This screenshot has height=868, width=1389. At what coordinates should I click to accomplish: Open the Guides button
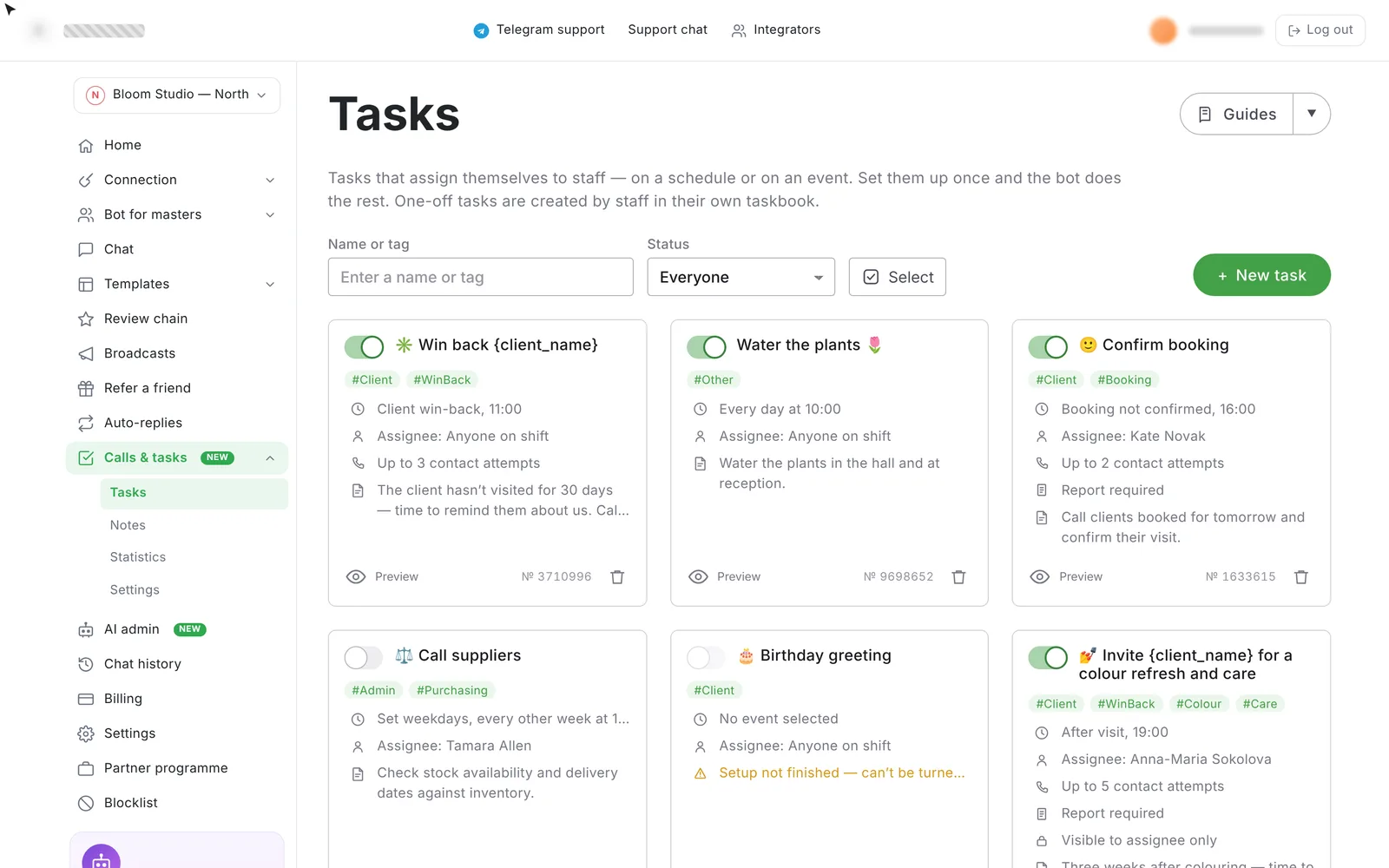pyautogui.click(x=1237, y=114)
